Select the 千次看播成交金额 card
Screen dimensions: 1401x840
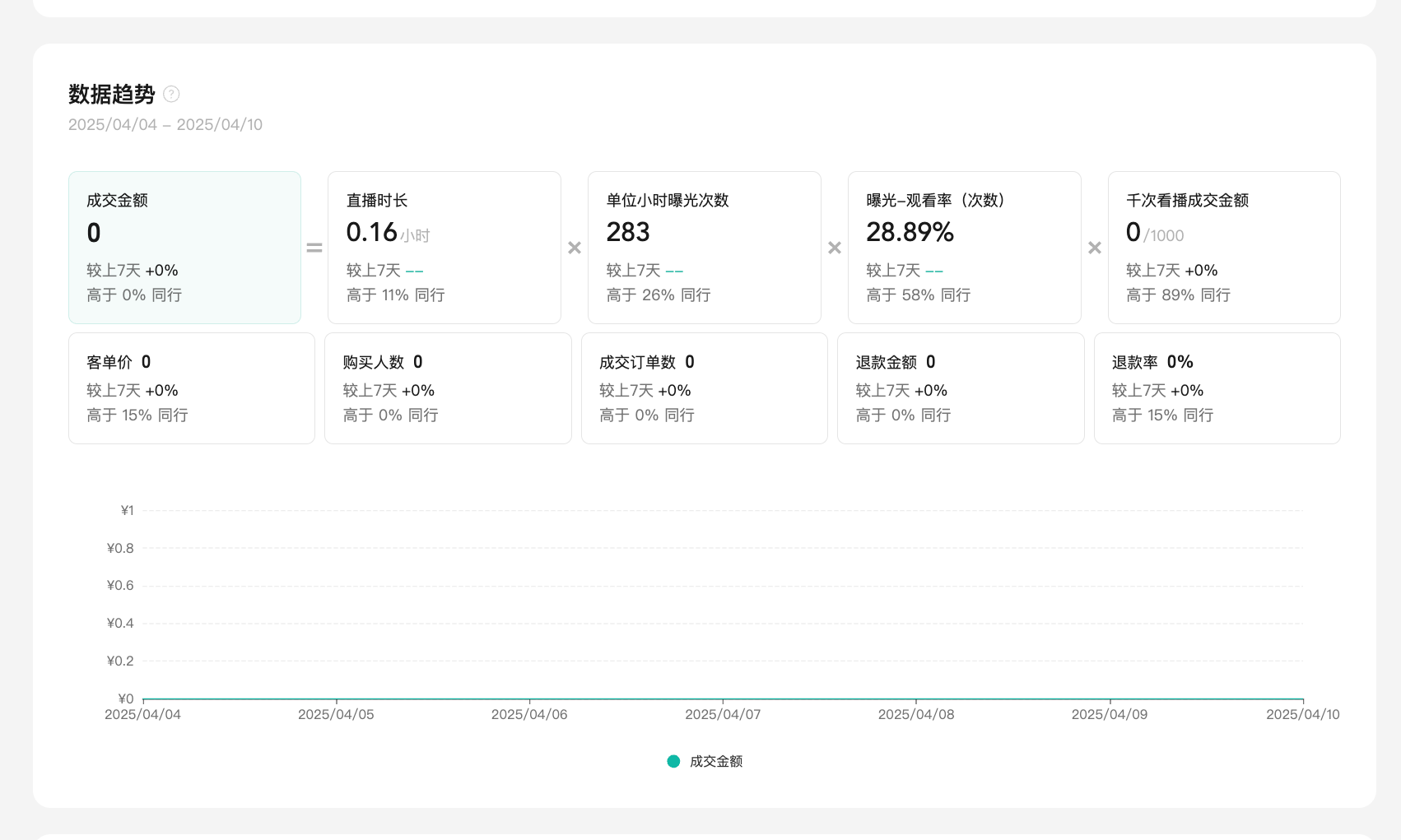(x=1223, y=247)
